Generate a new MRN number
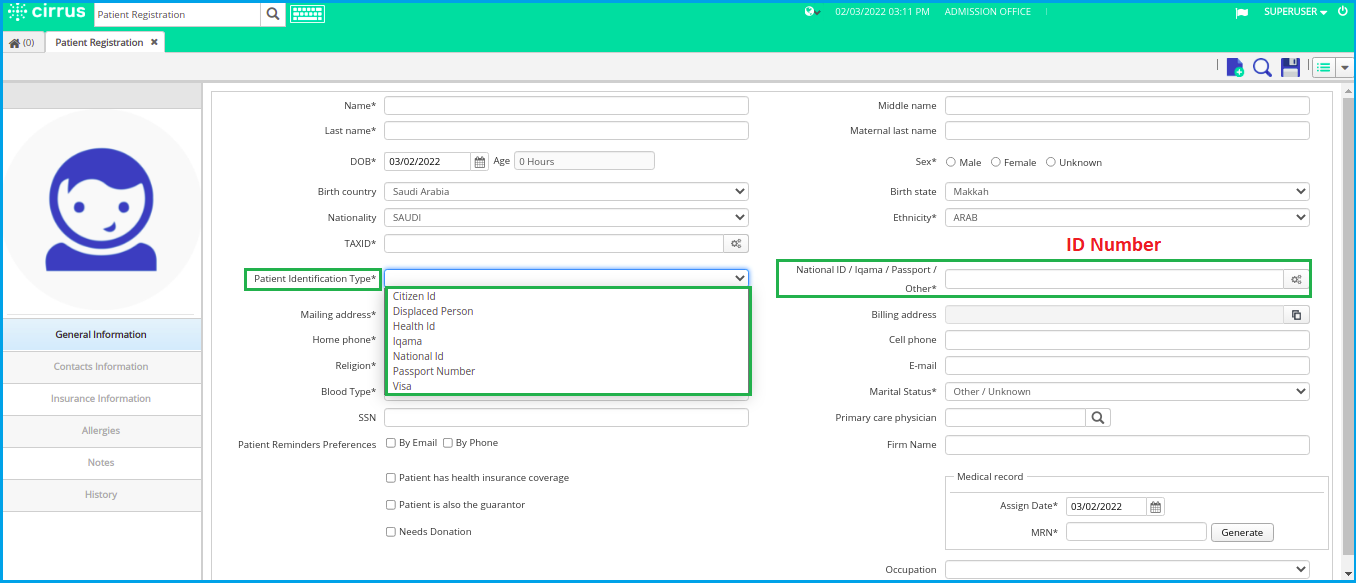The image size is (1356, 584). tap(1241, 532)
